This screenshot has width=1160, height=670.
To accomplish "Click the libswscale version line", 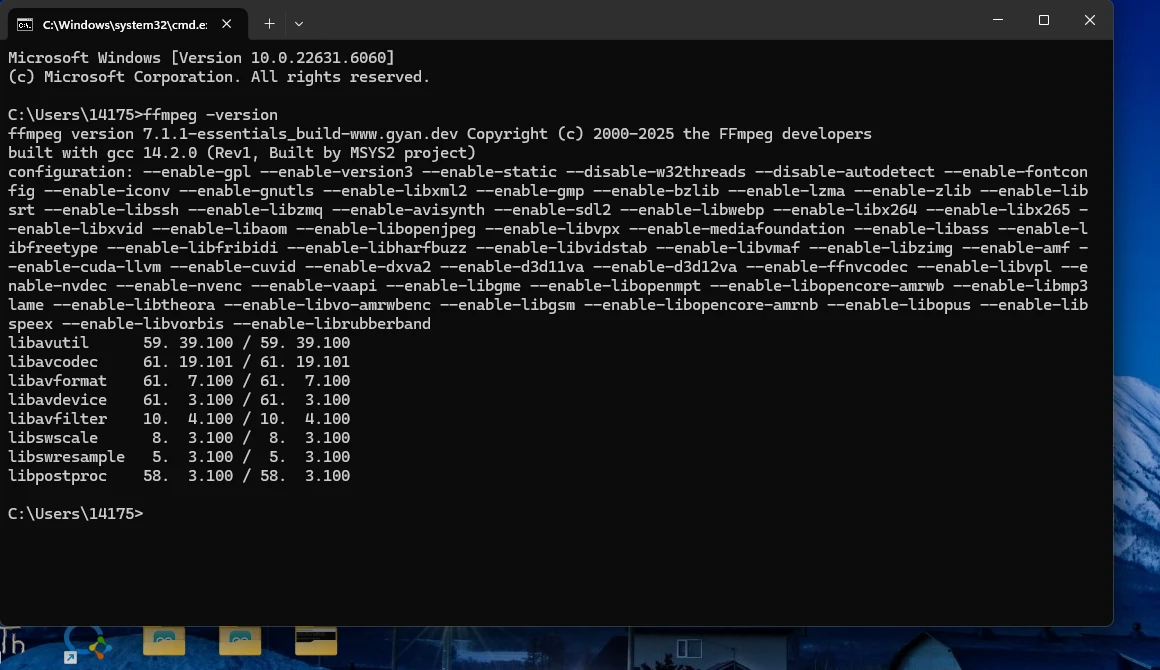I will point(179,438).
